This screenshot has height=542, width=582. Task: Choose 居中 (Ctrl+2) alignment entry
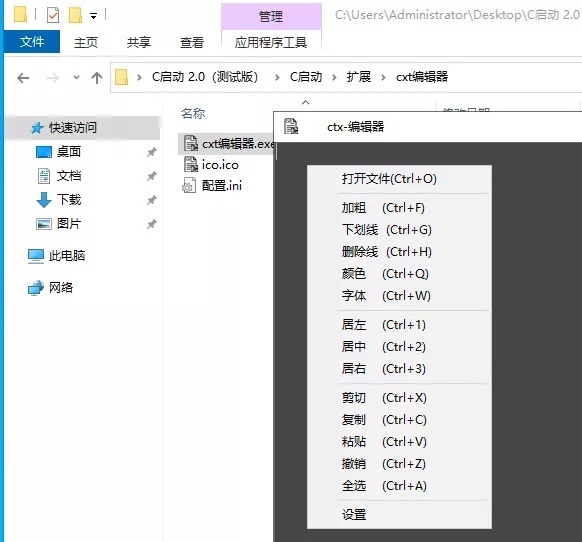coord(399,347)
